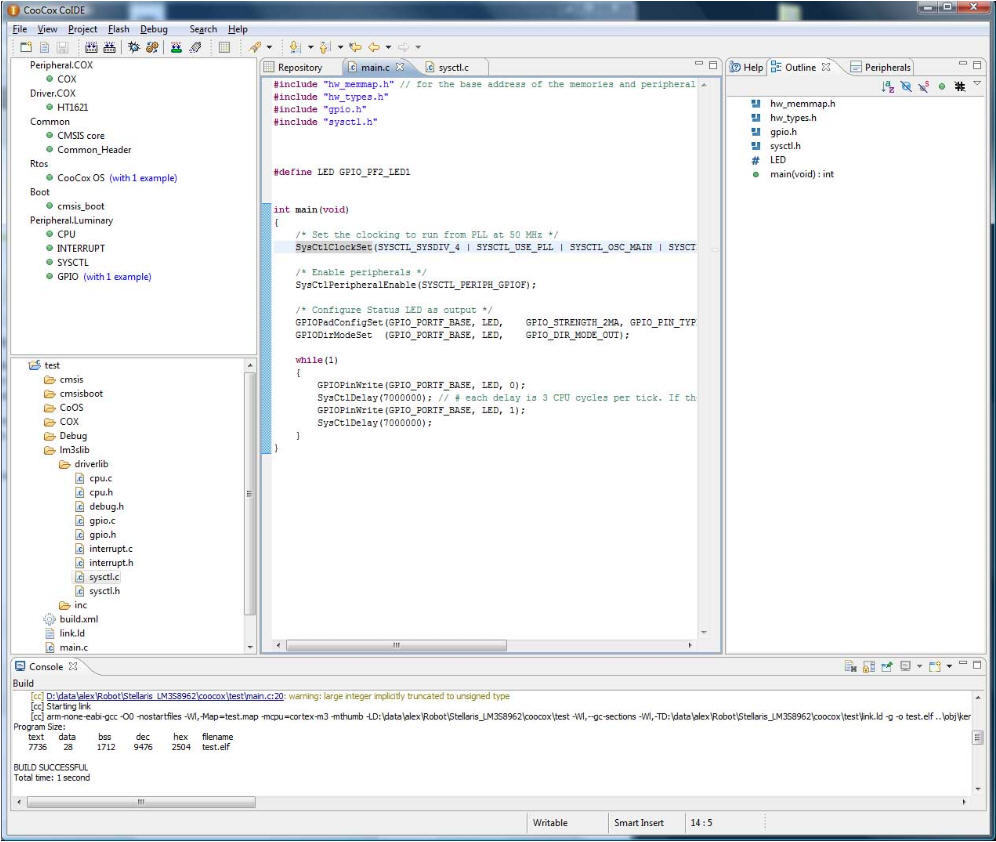Open the Help view tab

746,67
